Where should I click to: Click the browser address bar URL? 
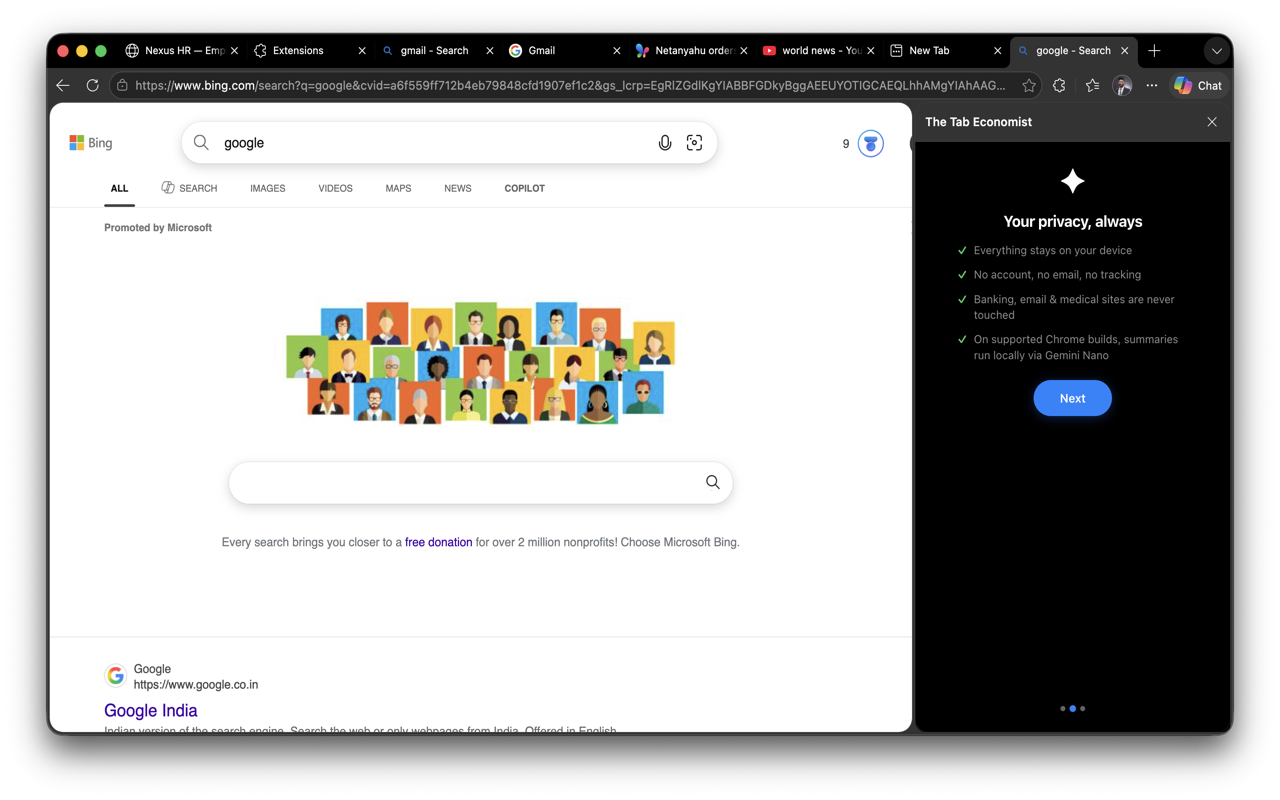point(570,86)
